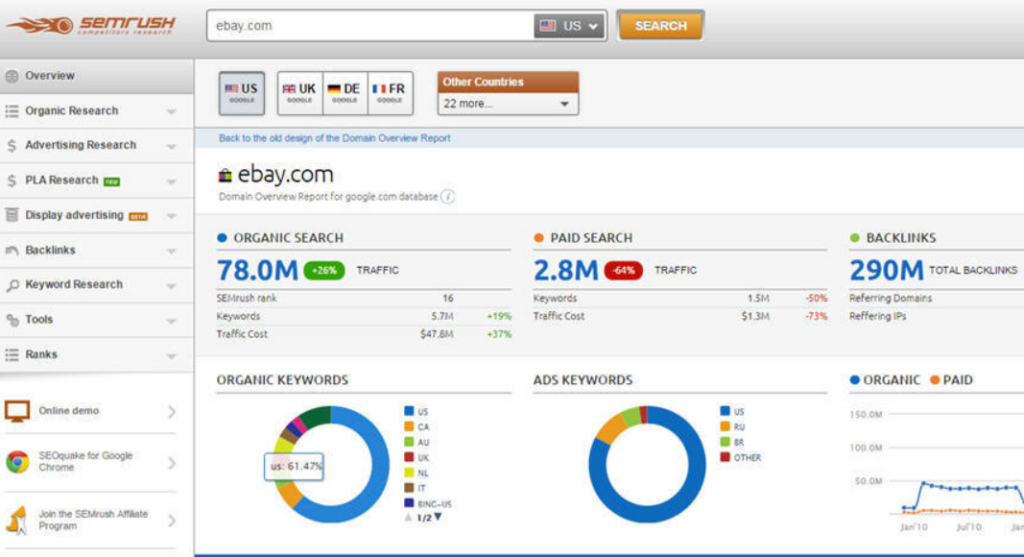Click the US flag in the search box

pyautogui.click(x=547, y=26)
